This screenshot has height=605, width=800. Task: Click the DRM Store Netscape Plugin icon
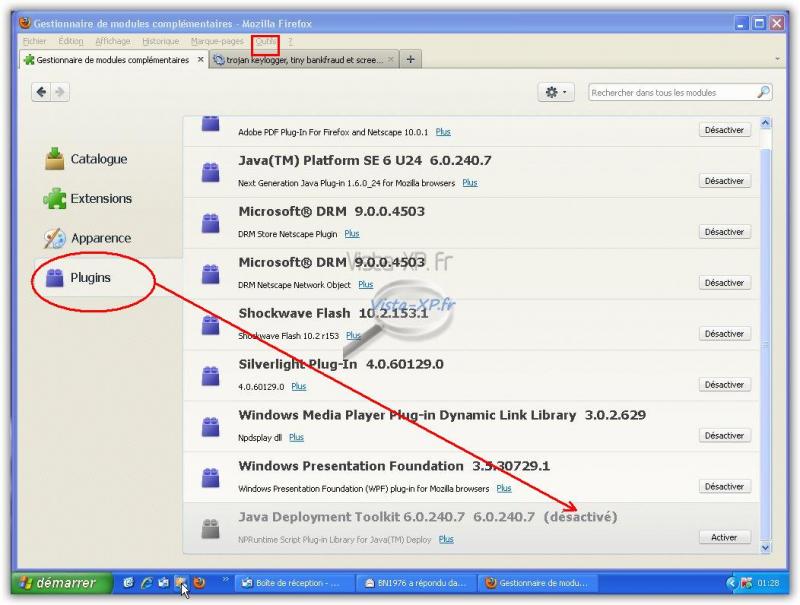click(210, 223)
